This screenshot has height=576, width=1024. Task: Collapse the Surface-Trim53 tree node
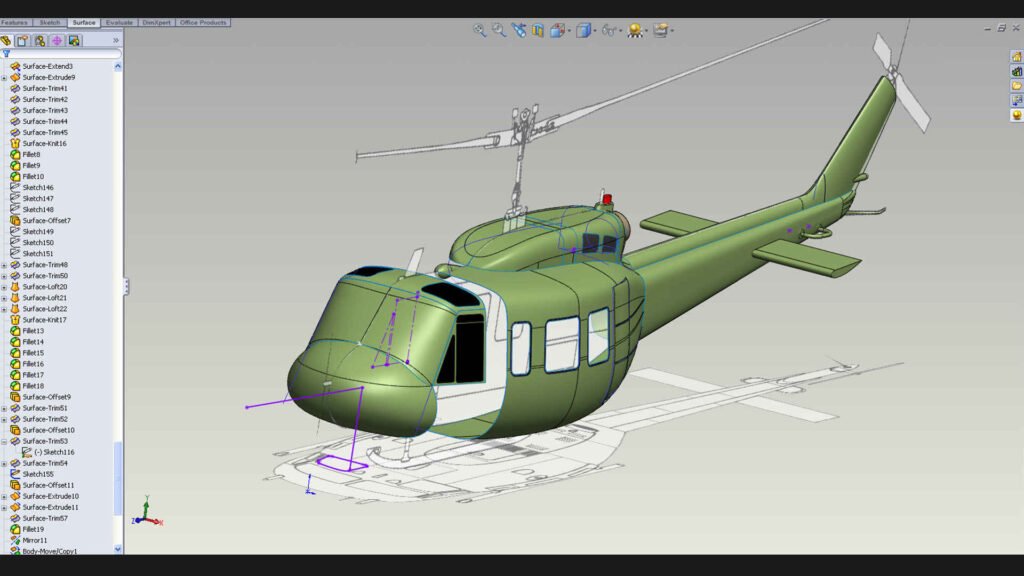(x=4, y=441)
